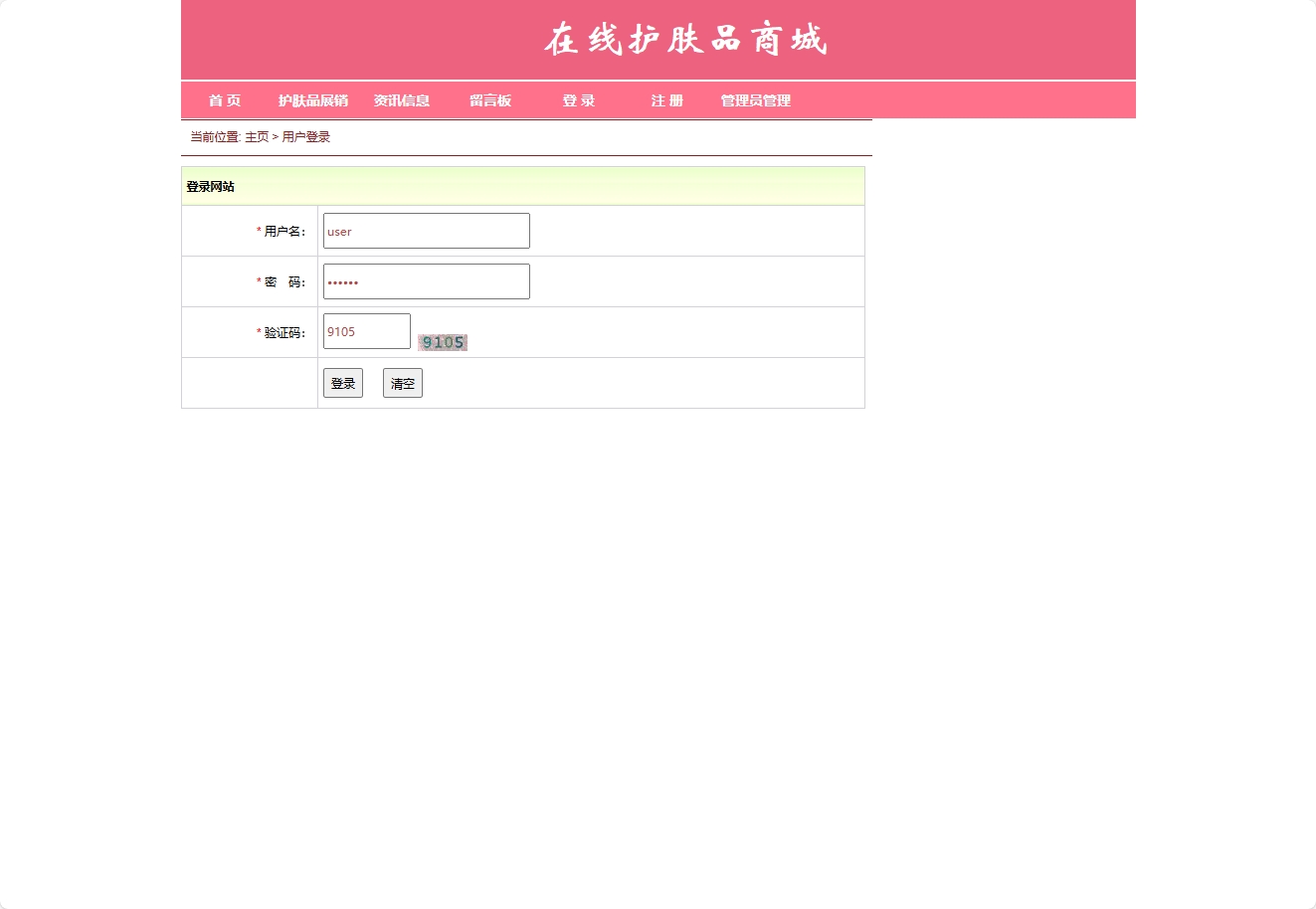The width and height of the screenshot is (1316, 909).
Task: Open the 首页 navigation menu item
Action: [224, 100]
